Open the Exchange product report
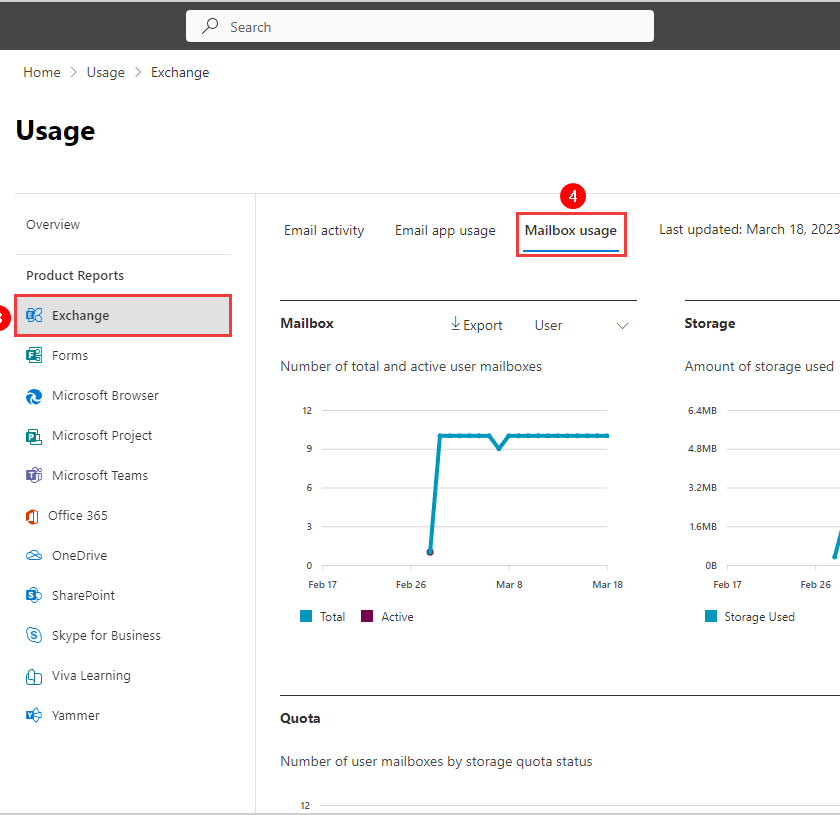Viewport: 840px width, 815px height. [x=123, y=316]
